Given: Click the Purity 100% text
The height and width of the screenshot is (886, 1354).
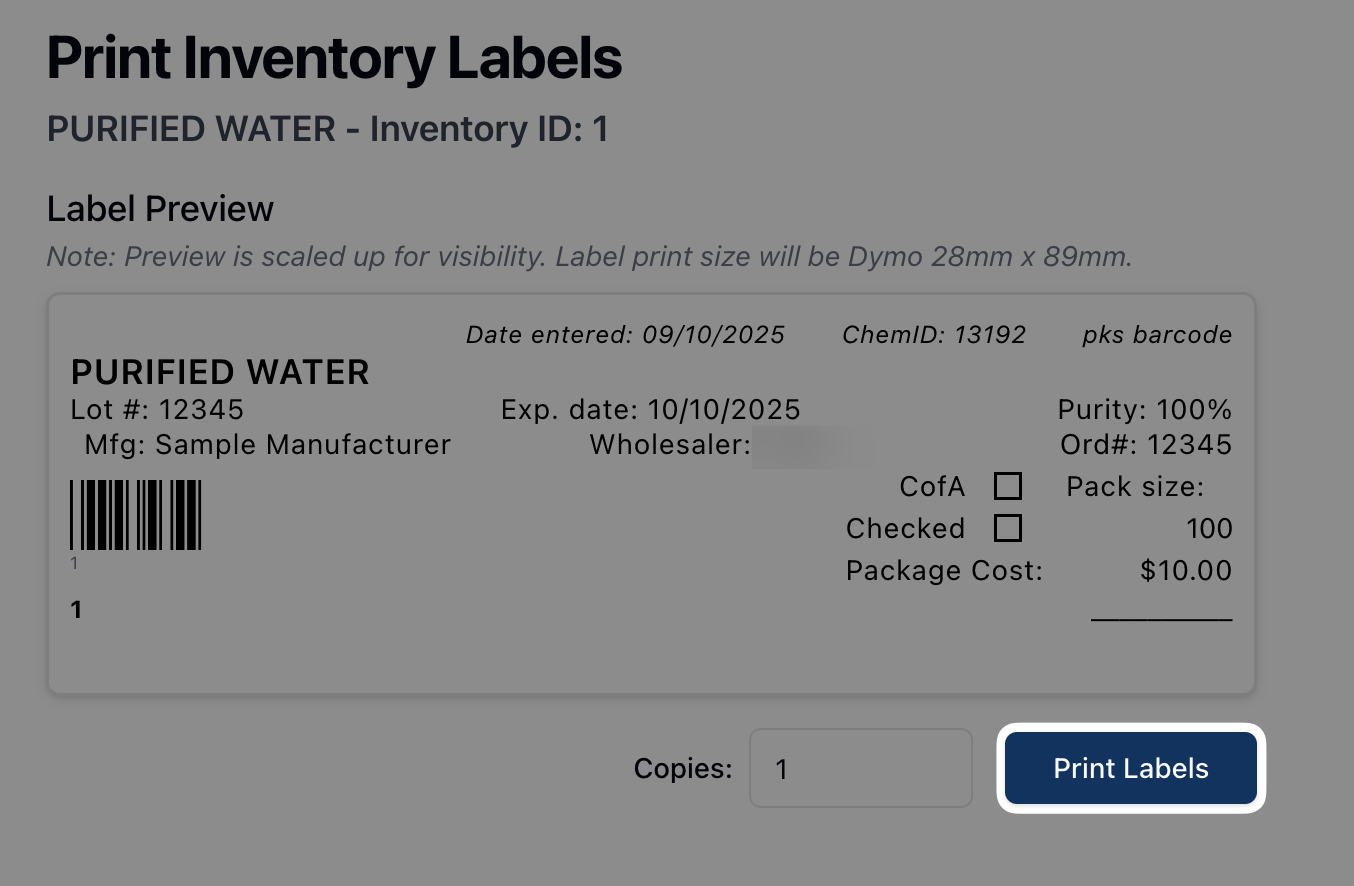Looking at the screenshot, I should point(1144,410).
